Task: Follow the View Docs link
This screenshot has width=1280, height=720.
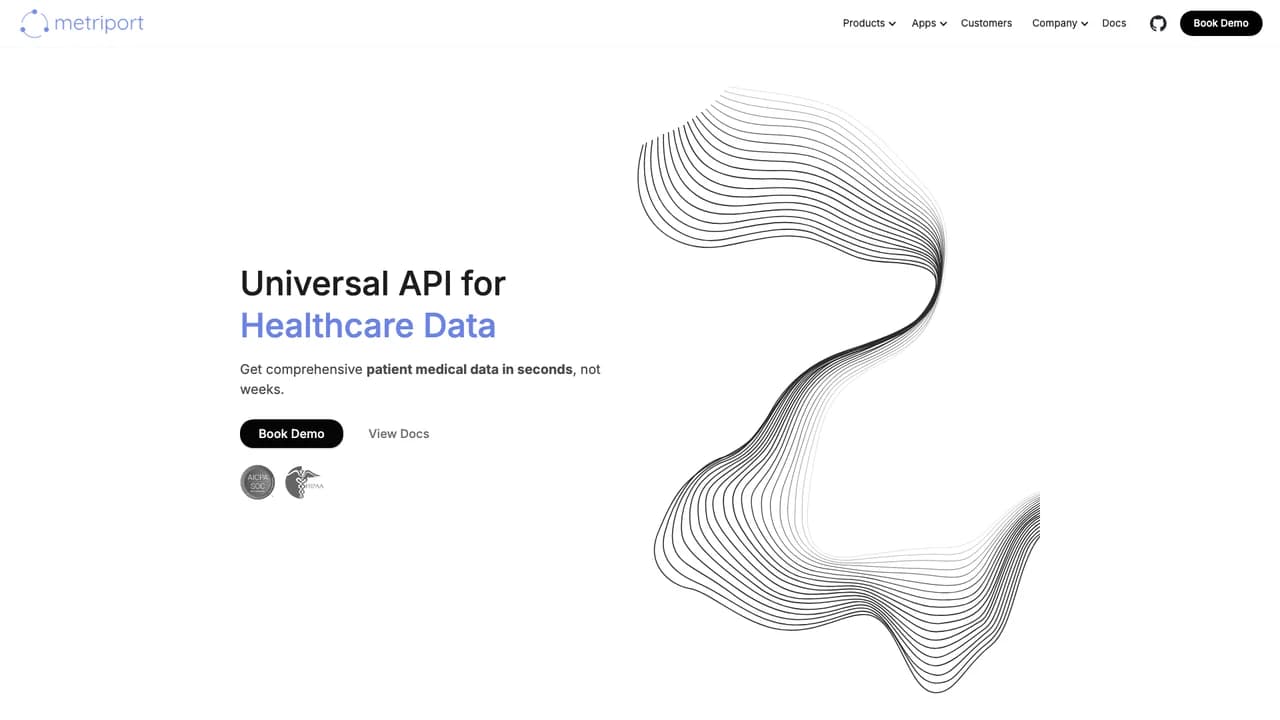Action: click(x=399, y=433)
